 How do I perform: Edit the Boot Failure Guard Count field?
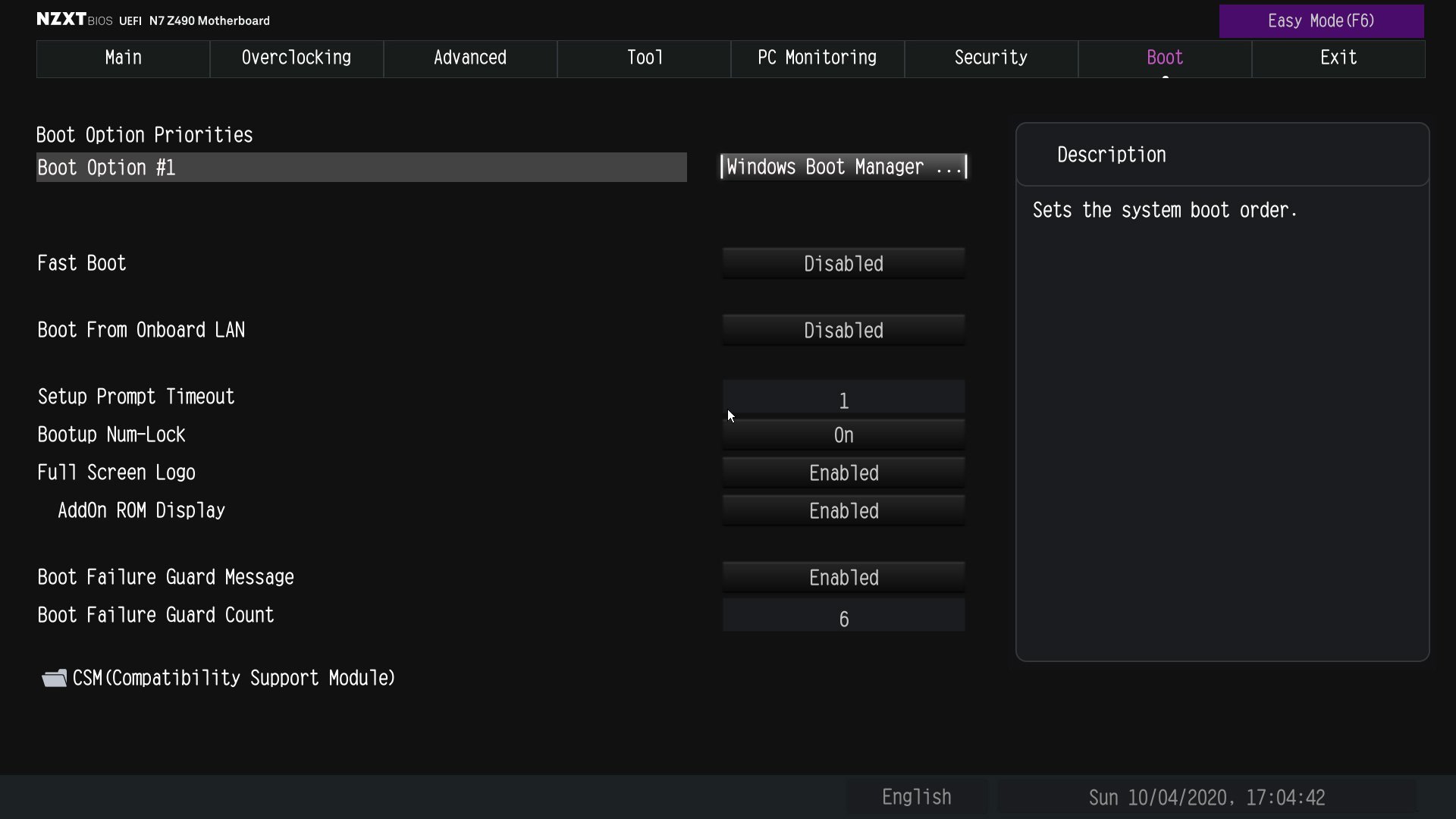coord(843,616)
